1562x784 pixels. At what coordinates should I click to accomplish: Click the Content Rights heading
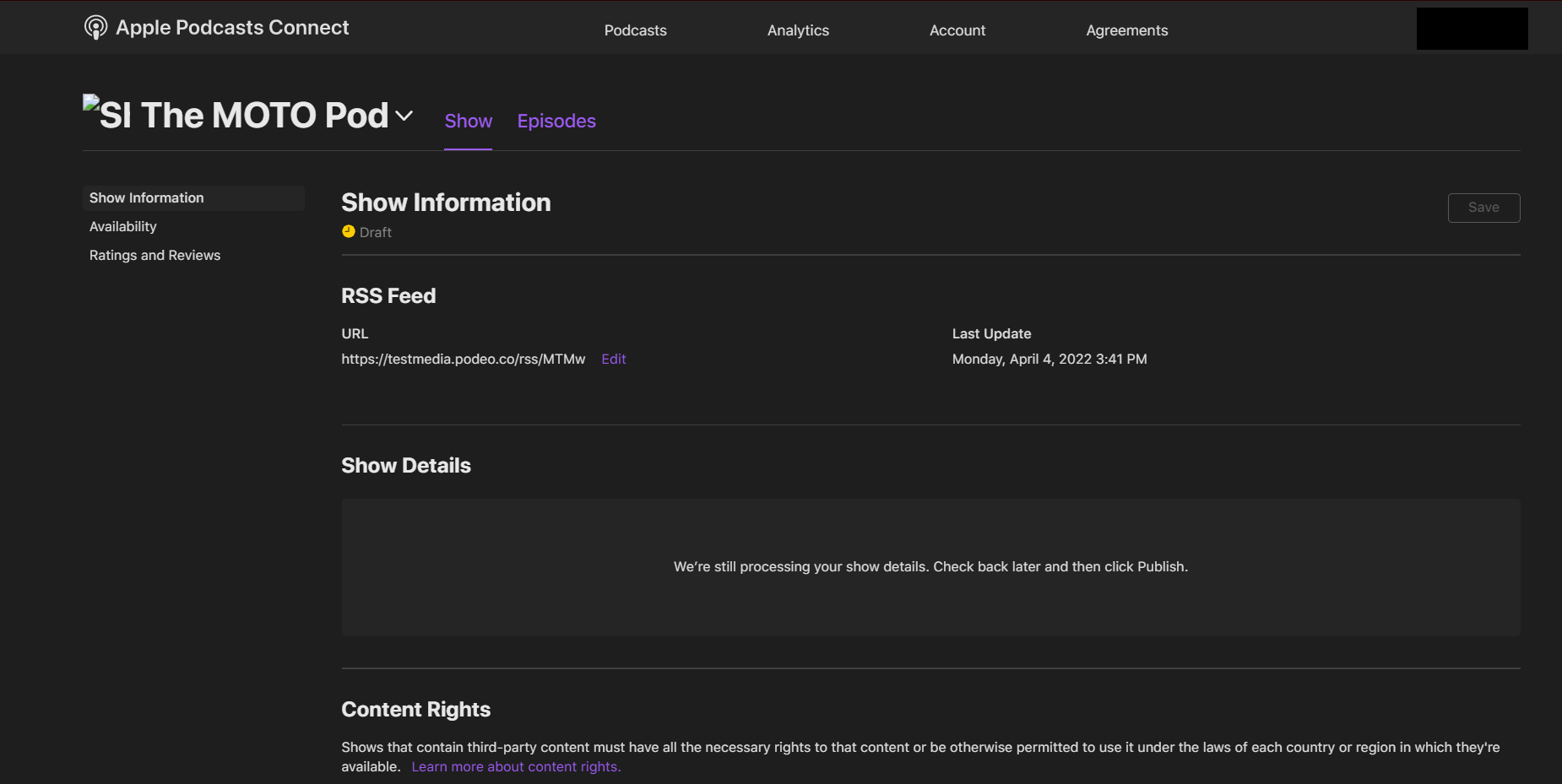pos(416,710)
